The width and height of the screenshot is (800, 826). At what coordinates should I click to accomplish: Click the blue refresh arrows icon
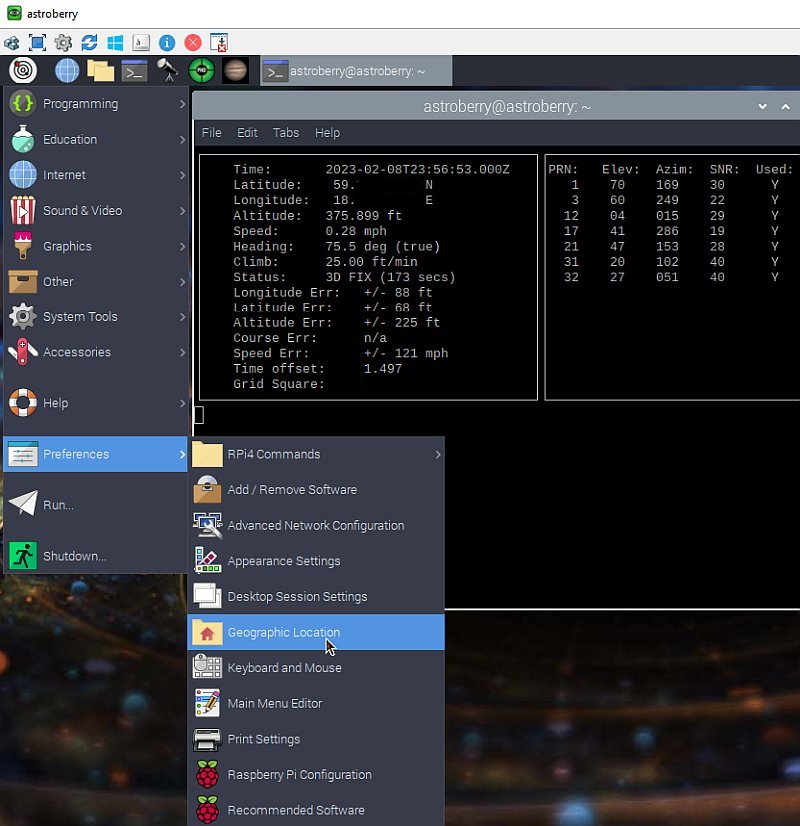click(x=89, y=42)
